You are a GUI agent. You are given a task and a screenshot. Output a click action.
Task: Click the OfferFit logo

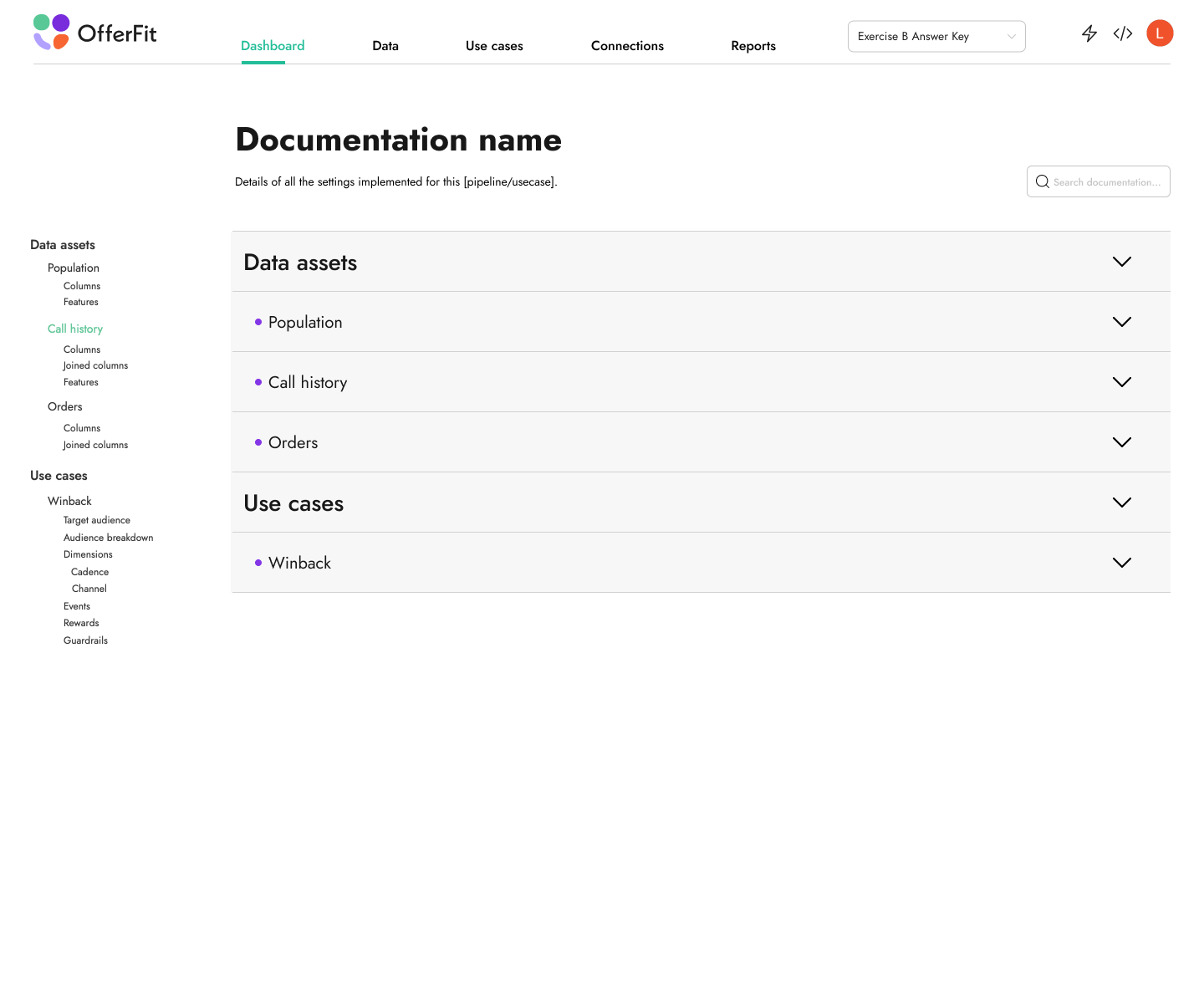(95, 33)
